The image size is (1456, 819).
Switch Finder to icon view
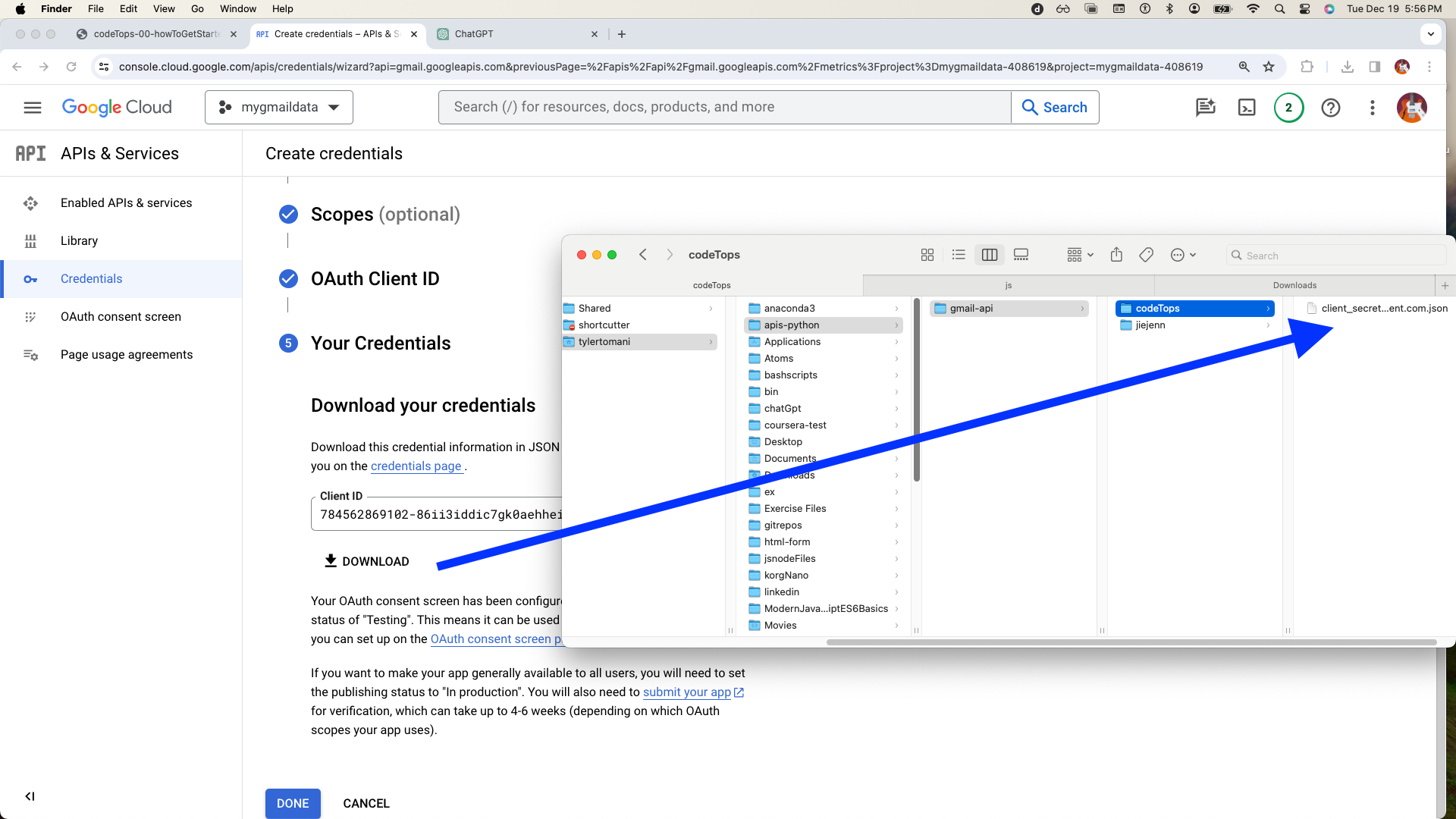pos(927,255)
